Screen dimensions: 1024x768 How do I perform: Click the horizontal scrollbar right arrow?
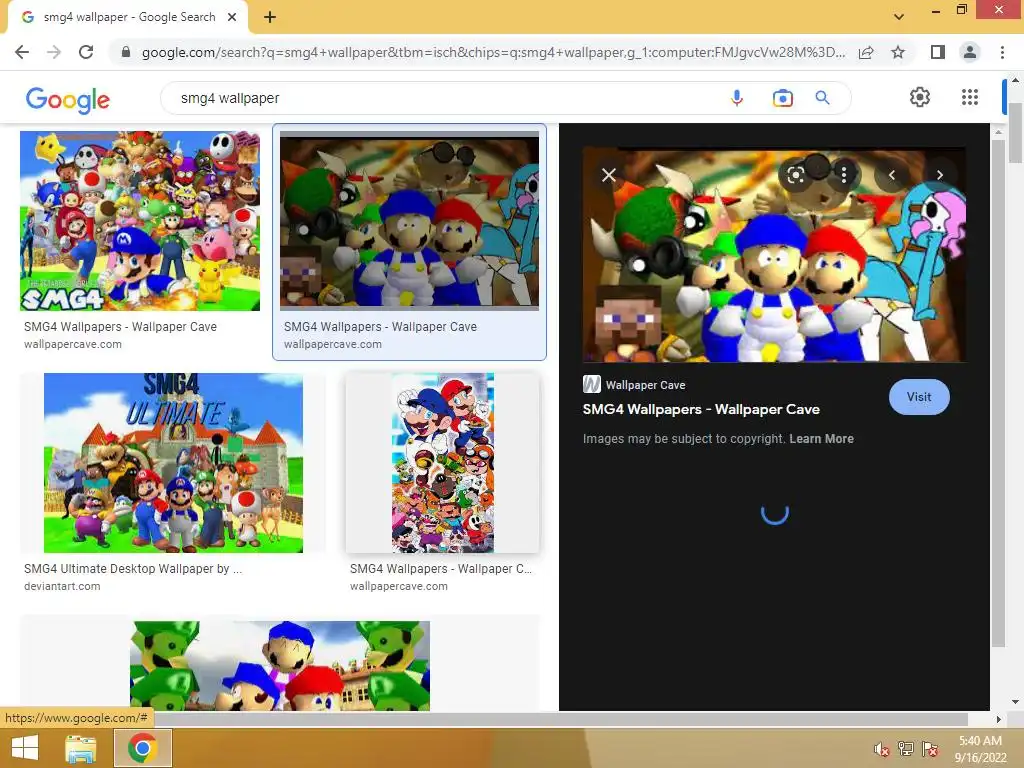pos(998,719)
